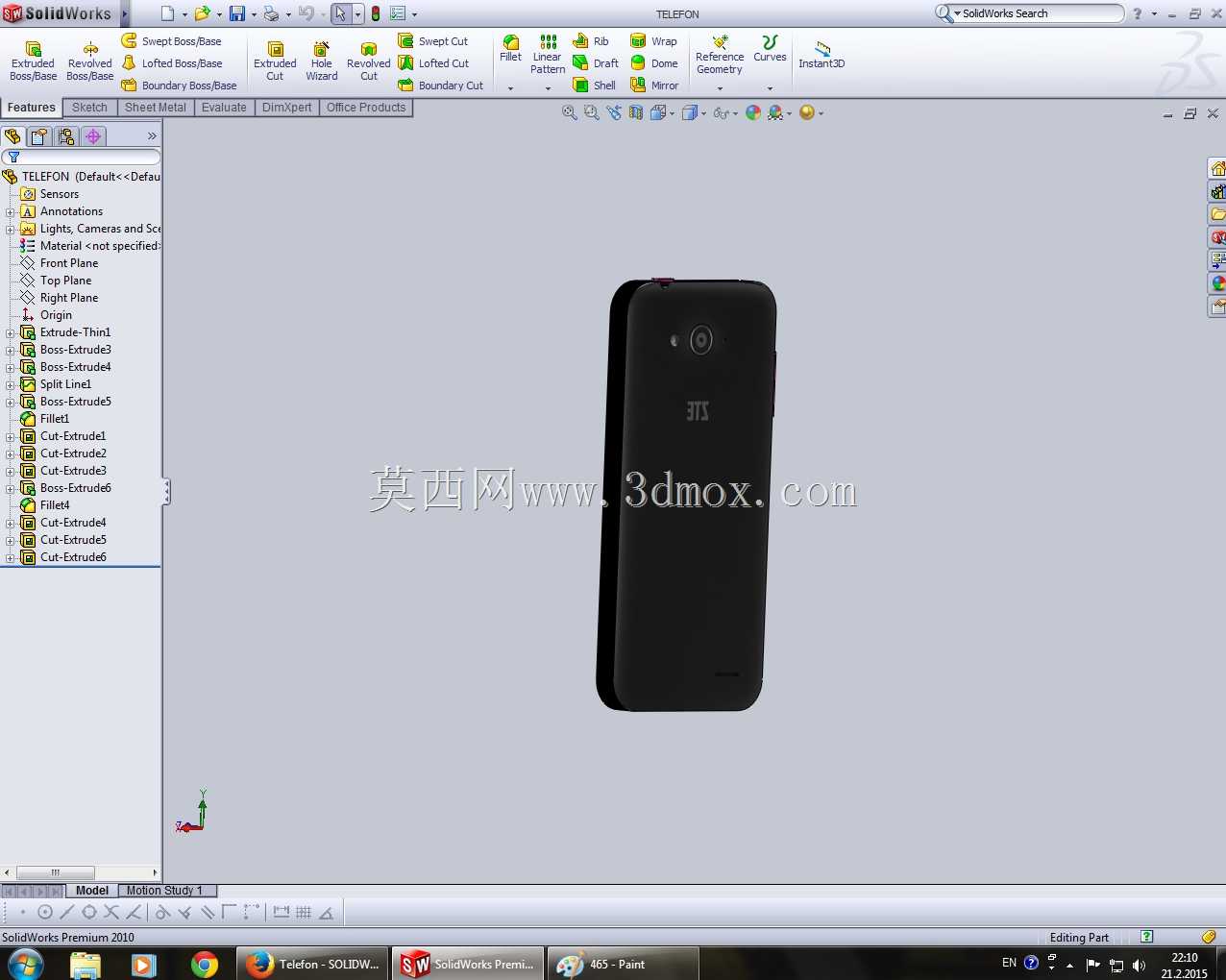Open the DimXpertManager panel tab
Image resolution: width=1226 pixels, height=980 pixels.
click(93, 136)
